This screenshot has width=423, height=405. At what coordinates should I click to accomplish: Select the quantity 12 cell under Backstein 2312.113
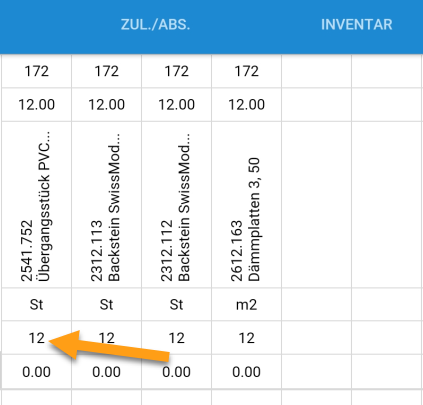[x=106, y=338]
